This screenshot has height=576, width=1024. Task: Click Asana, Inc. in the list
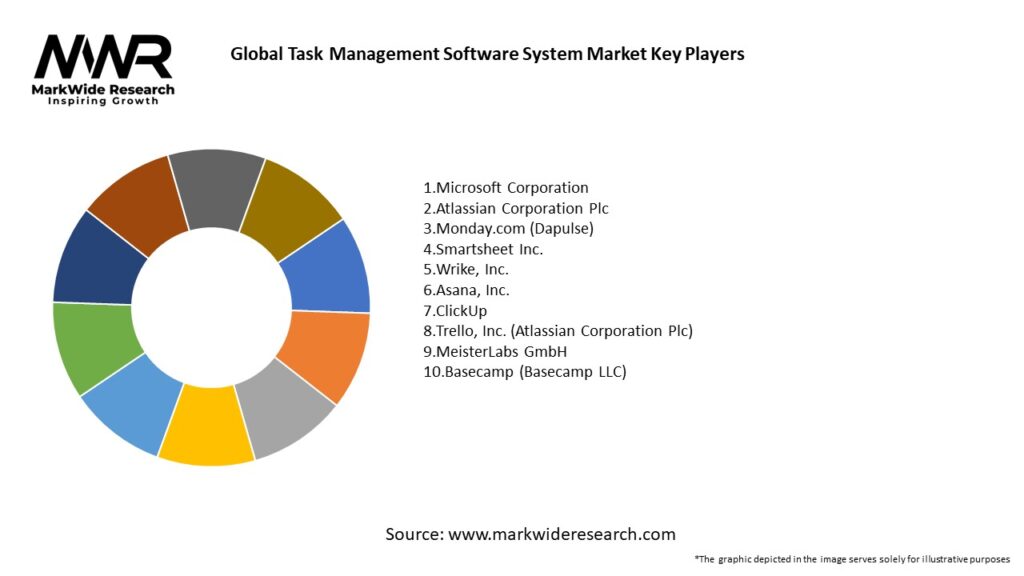[466, 290]
